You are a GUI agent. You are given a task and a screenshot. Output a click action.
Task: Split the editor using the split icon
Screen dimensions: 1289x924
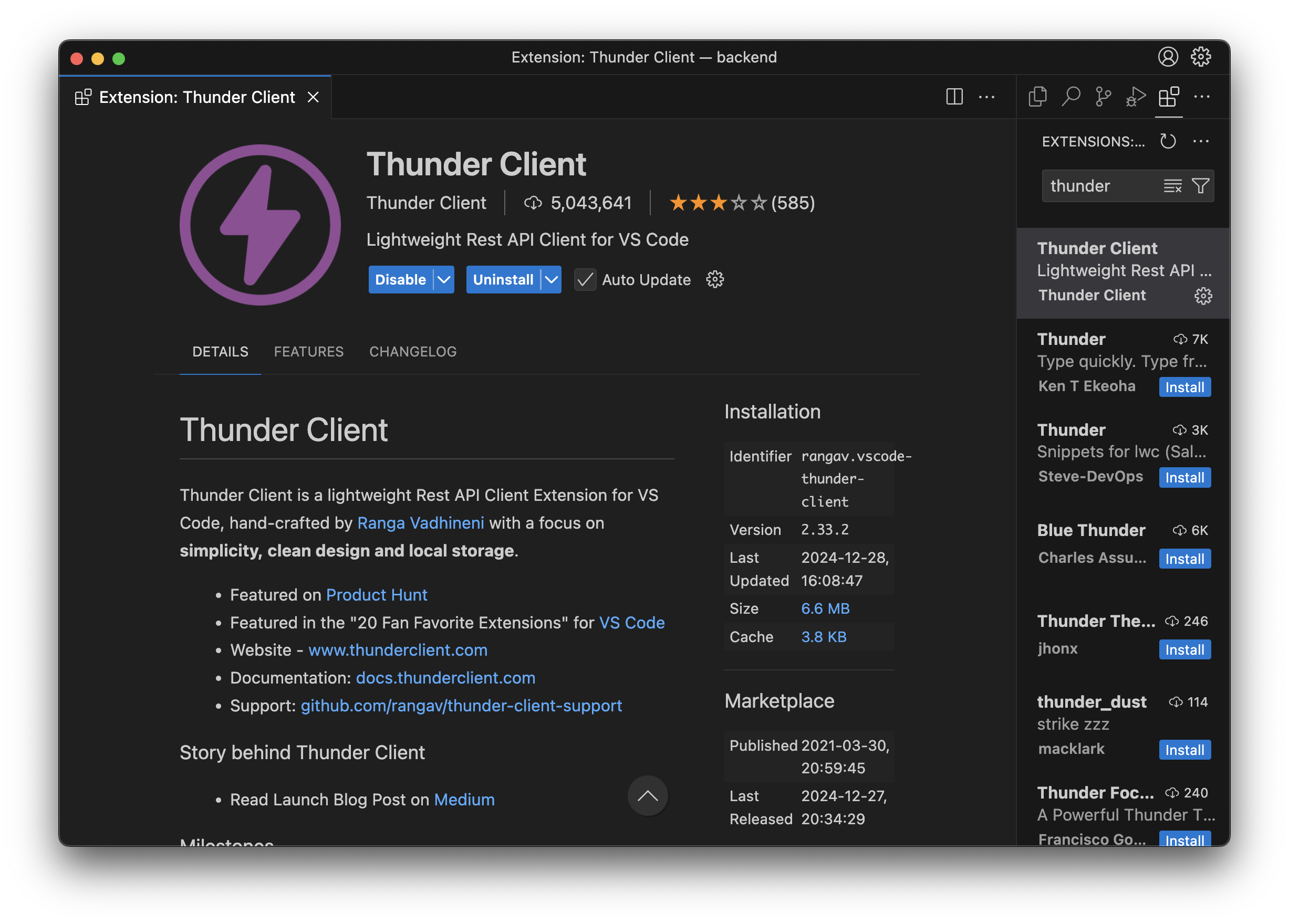pos(954,97)
